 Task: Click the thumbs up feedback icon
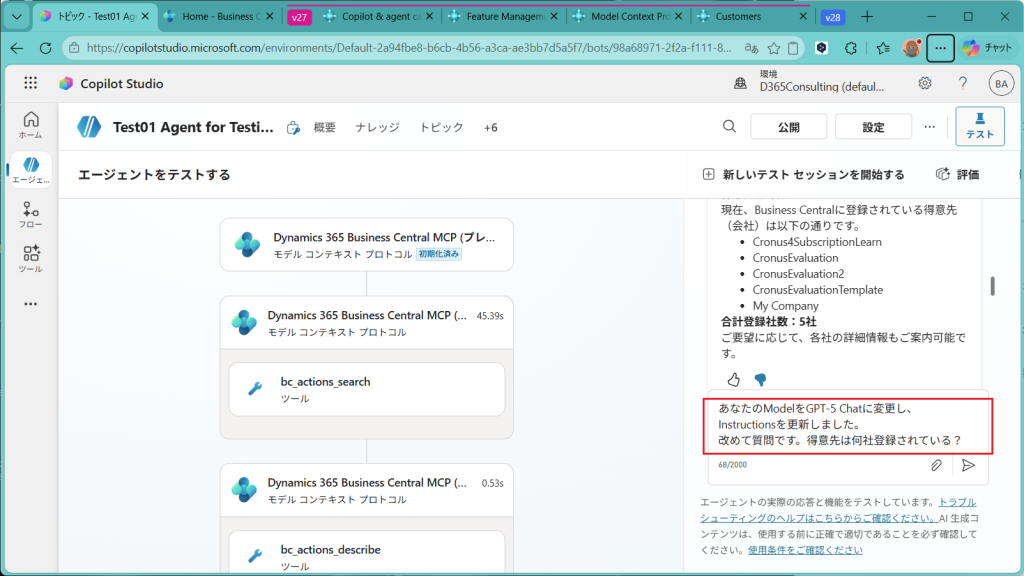tap(734, 379)
